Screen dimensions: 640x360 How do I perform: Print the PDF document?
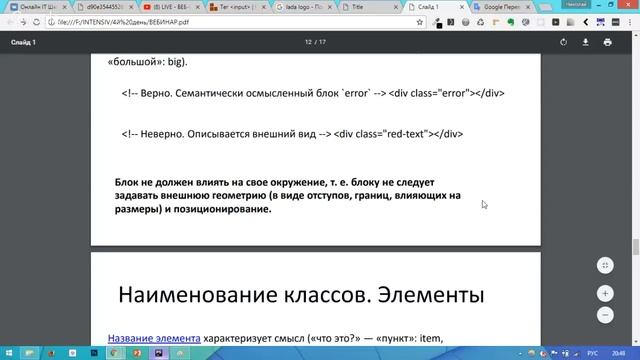[607, 42]
